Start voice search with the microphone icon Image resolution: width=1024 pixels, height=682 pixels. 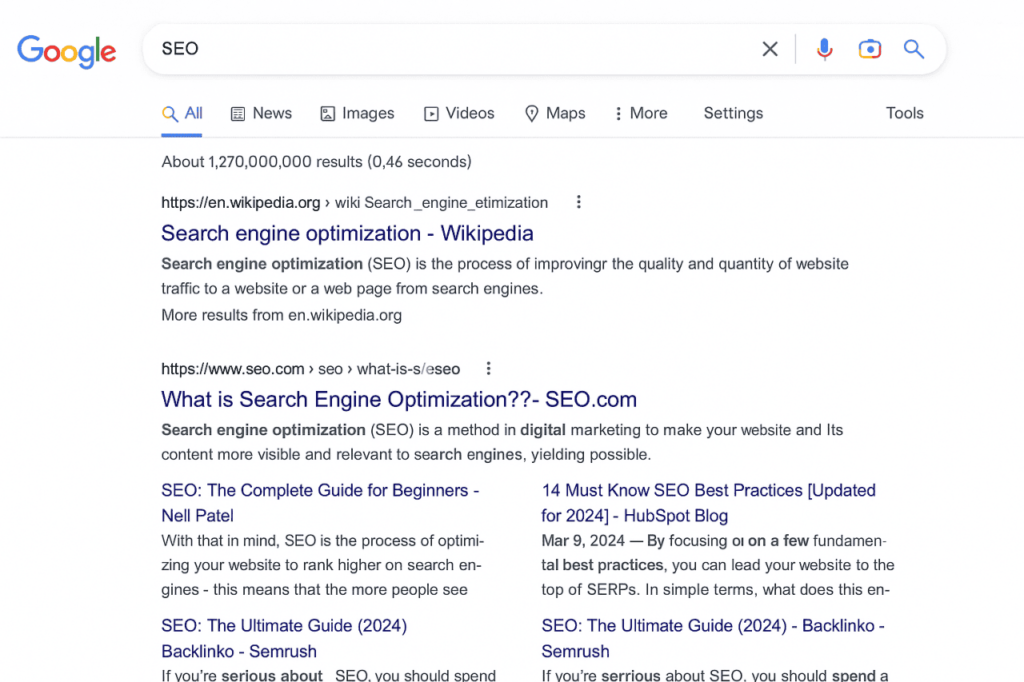click(824, 49)
